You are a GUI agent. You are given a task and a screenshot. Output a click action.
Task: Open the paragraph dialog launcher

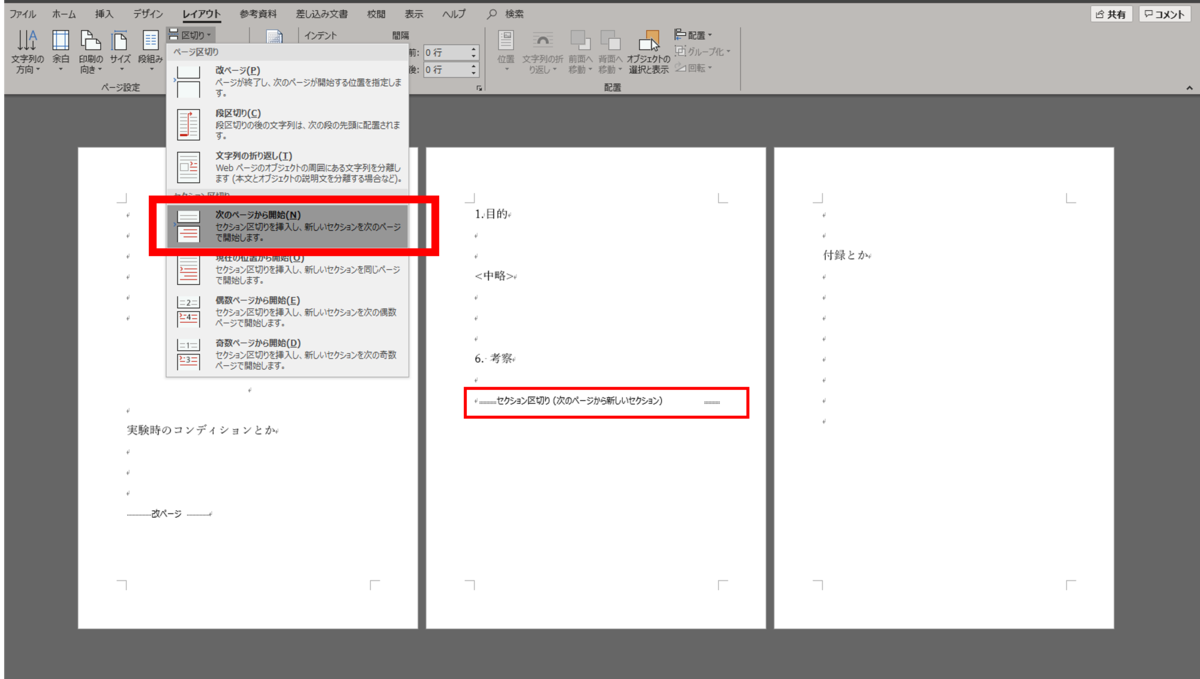coord(480,89)
